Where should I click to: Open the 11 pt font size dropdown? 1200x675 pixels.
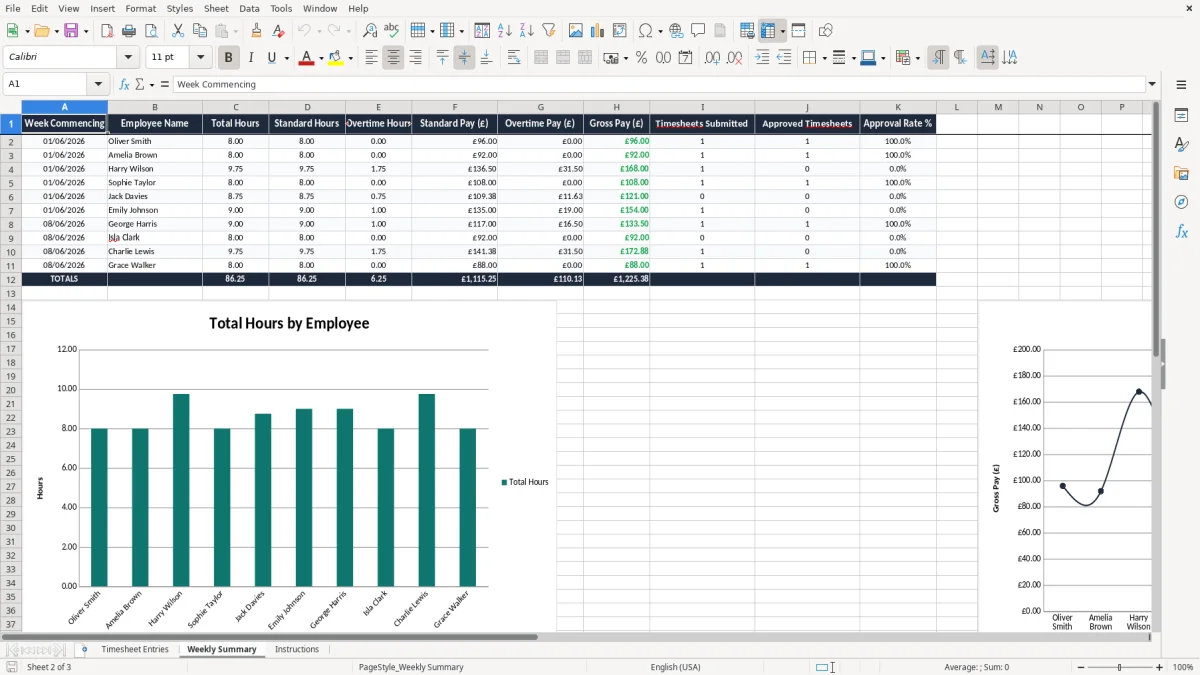201,58
